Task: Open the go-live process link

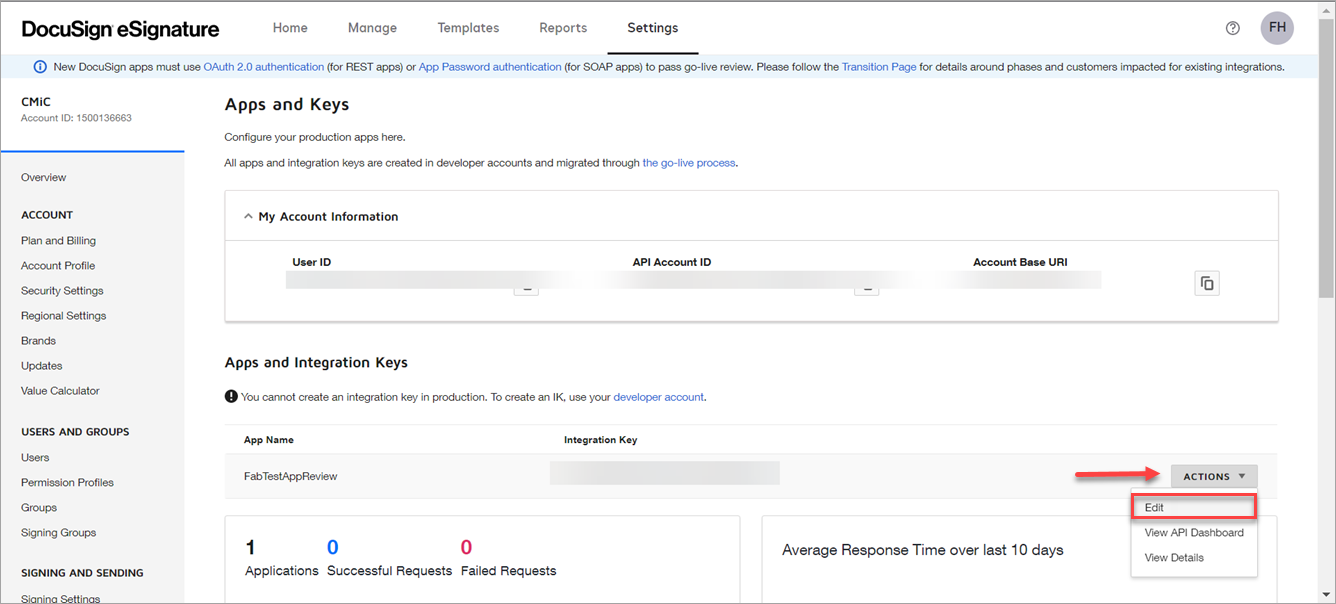Action: pyautogui.click(x=689, y=163)
